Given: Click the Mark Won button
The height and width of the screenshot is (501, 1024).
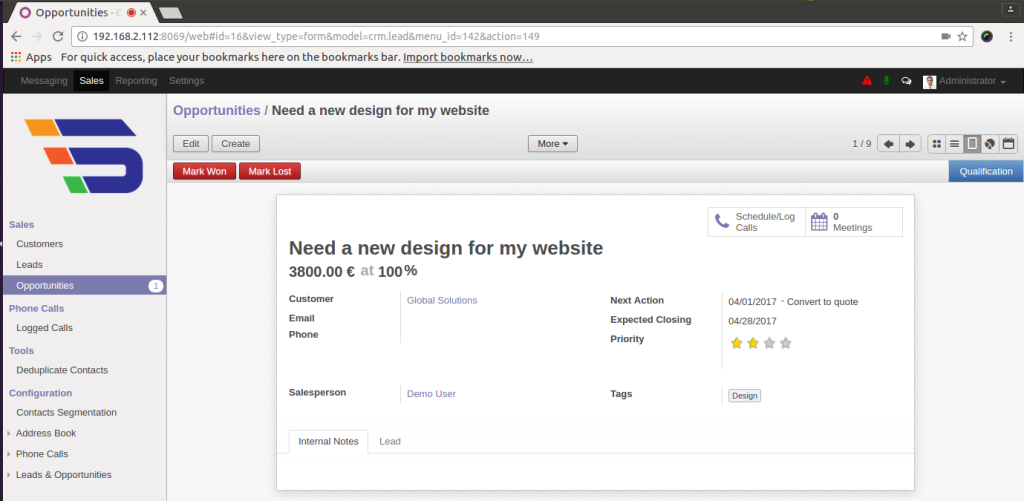Looking at the screenshot, I should 204,171.
